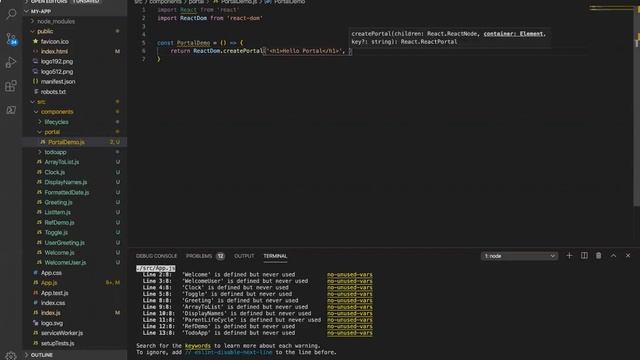Open the Extensions view
640x360 pixels.
(11, 86)
